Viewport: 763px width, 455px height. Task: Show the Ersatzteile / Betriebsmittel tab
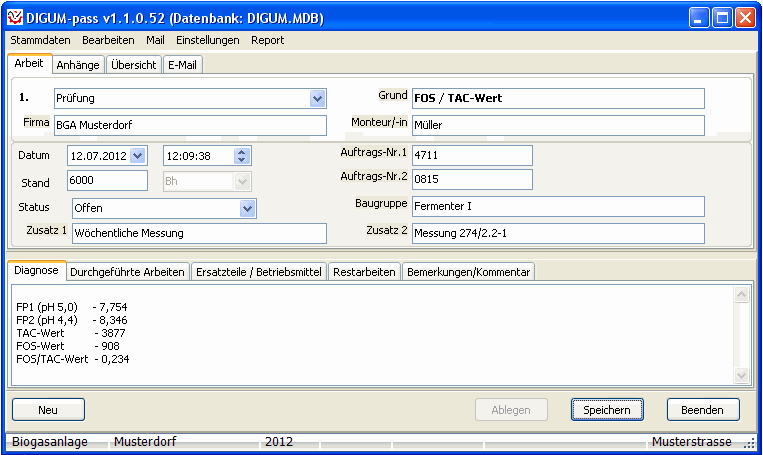(x=258, y=271)
